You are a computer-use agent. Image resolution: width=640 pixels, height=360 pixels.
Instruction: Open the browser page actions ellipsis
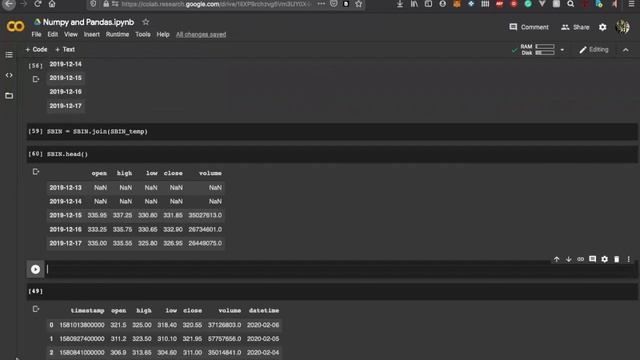click(321, 4)
